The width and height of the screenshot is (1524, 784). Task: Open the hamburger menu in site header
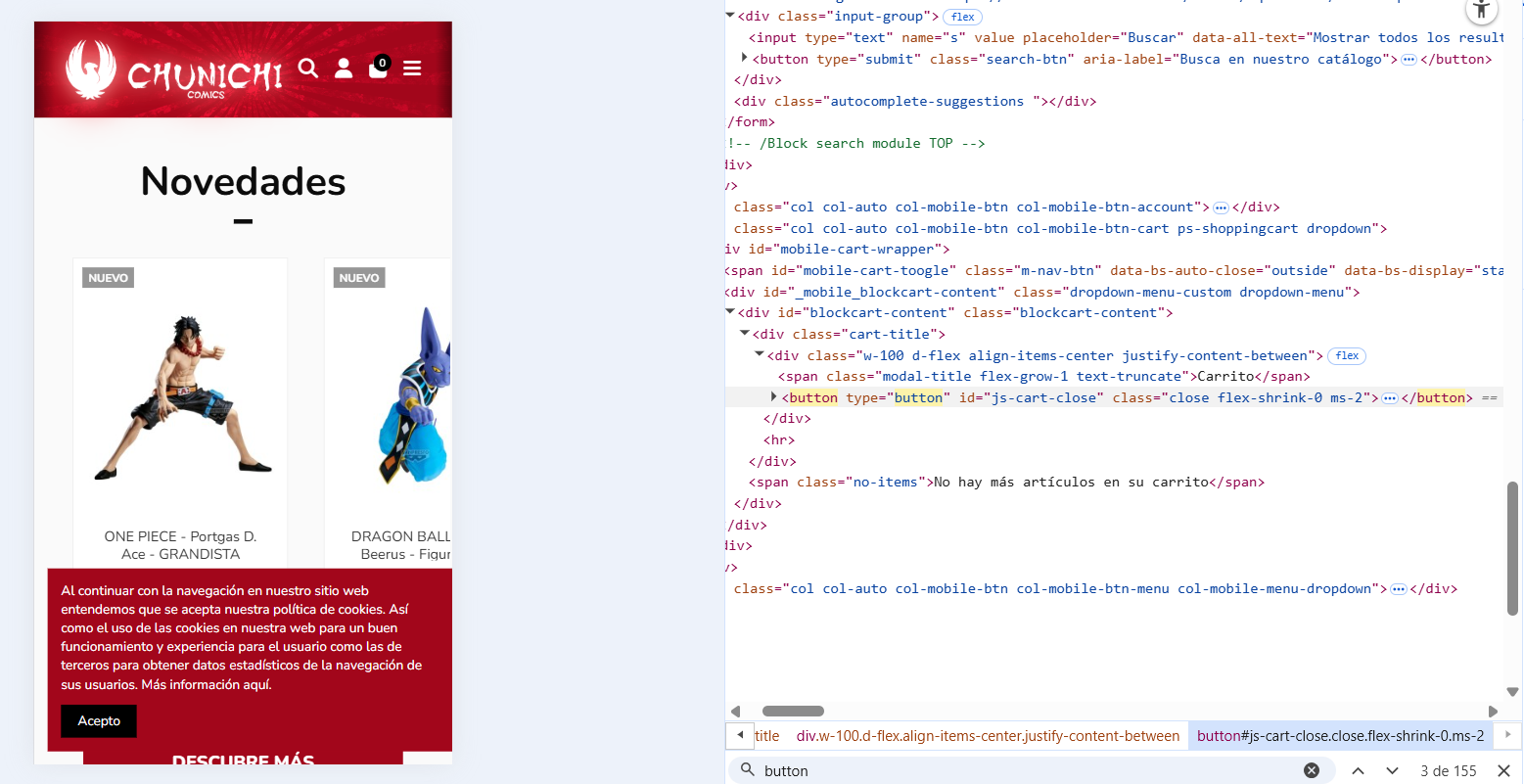pyautogui.click(x=412, y=69)
